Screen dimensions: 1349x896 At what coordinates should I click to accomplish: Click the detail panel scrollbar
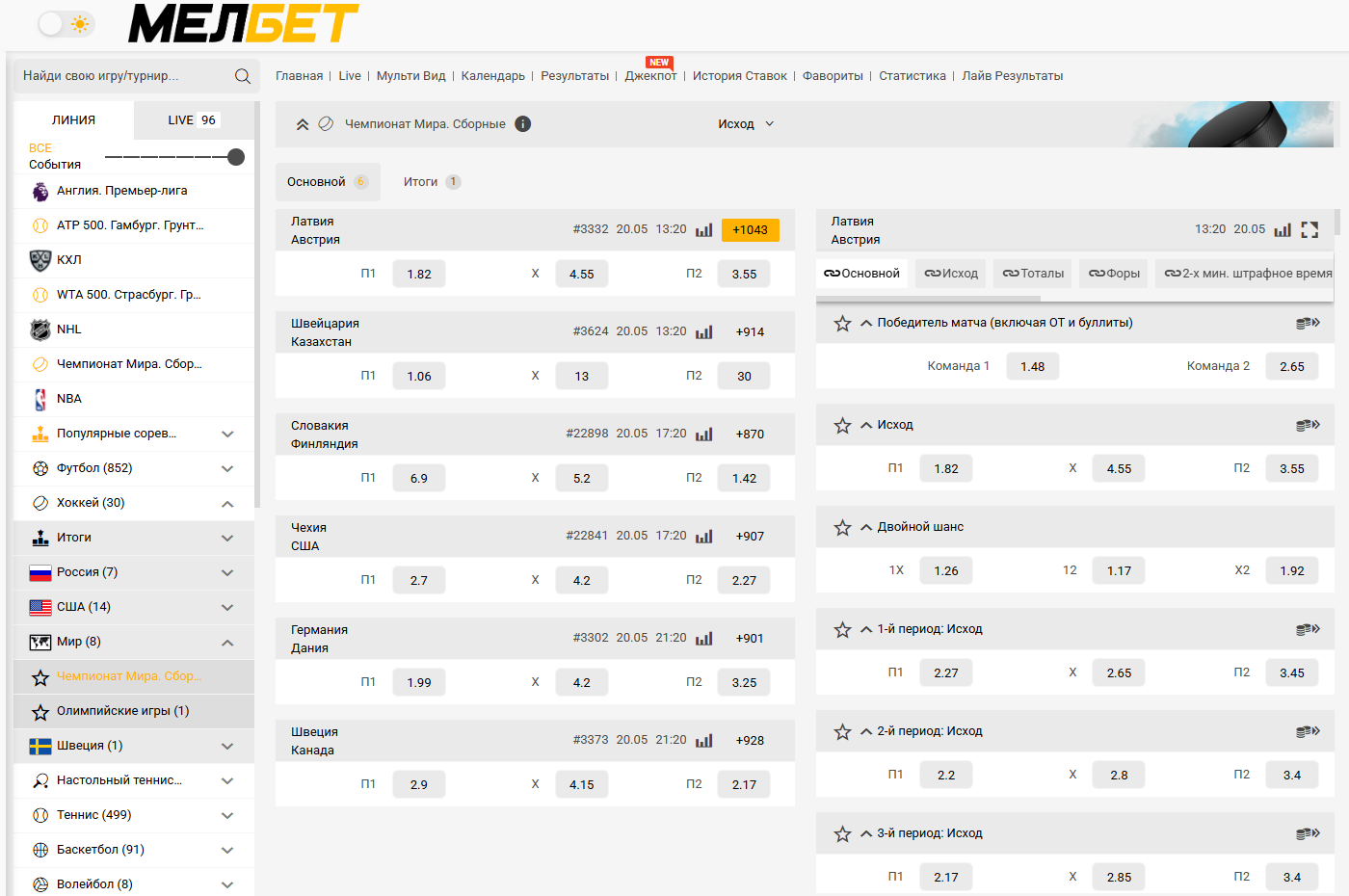click(x=1336, y=223)
